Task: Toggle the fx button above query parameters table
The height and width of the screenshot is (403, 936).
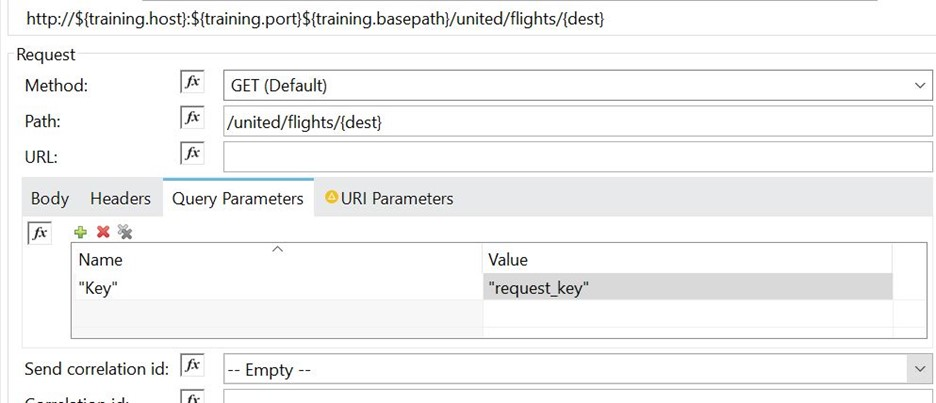Action: tap(39, 233)
